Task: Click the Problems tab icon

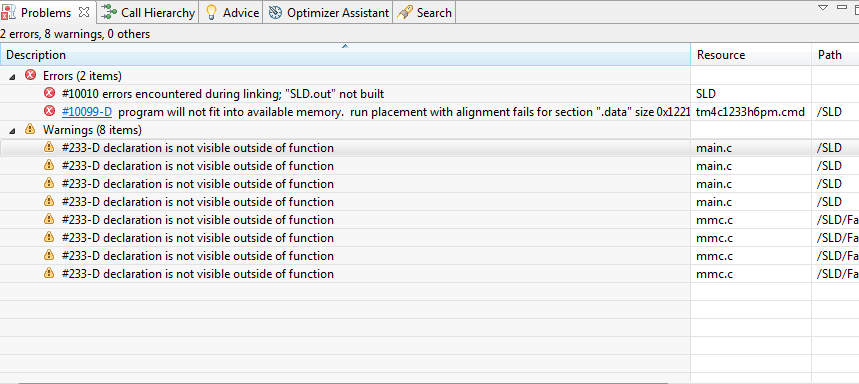Action: [x=8, y=13]
